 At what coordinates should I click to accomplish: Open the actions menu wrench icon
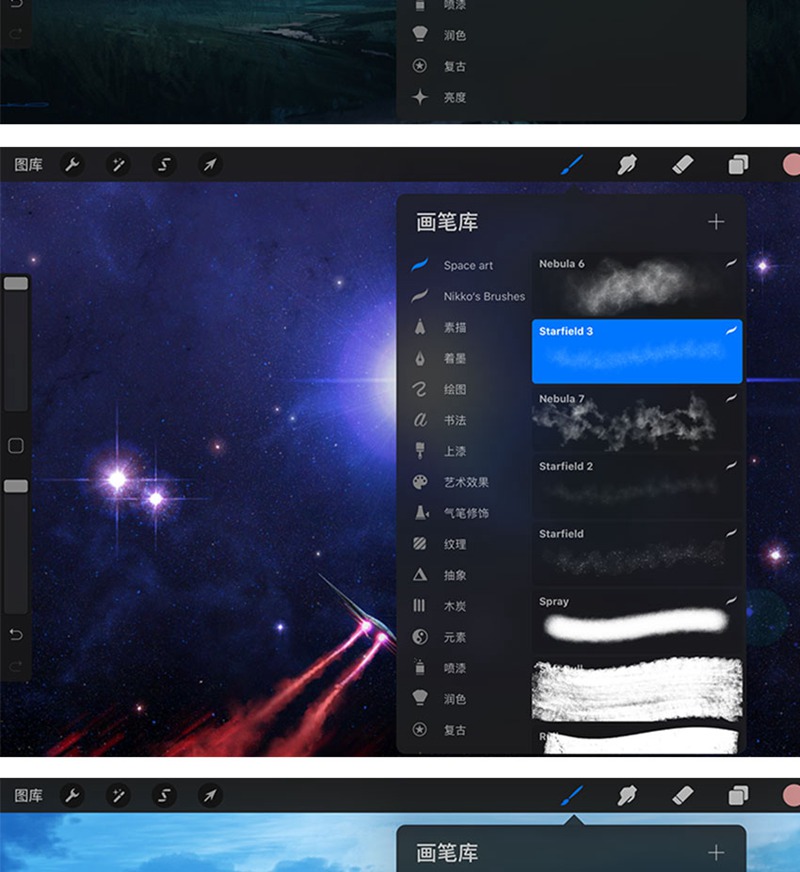pos(72,165)
